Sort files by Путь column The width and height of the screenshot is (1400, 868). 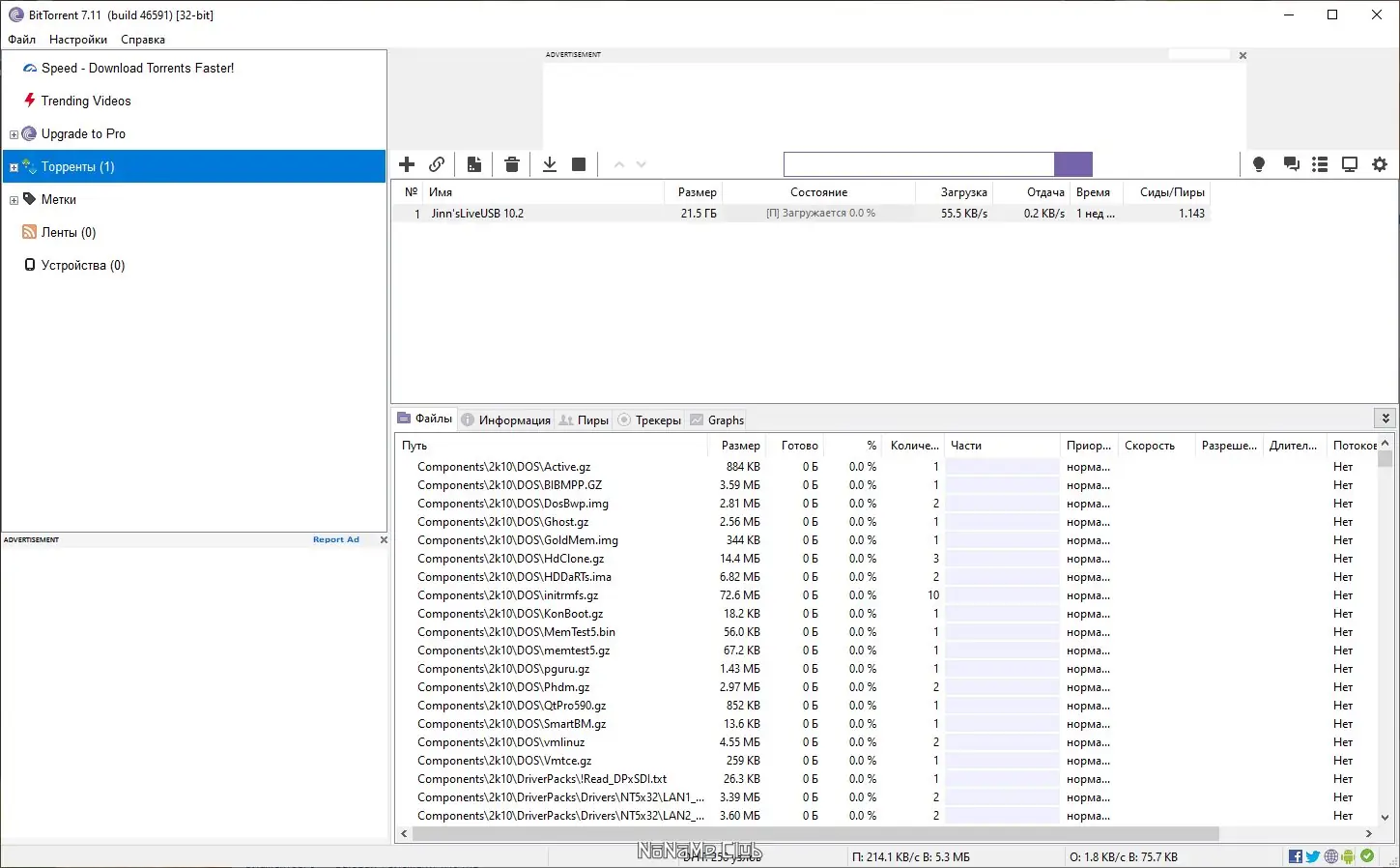[x=551, y=446]
